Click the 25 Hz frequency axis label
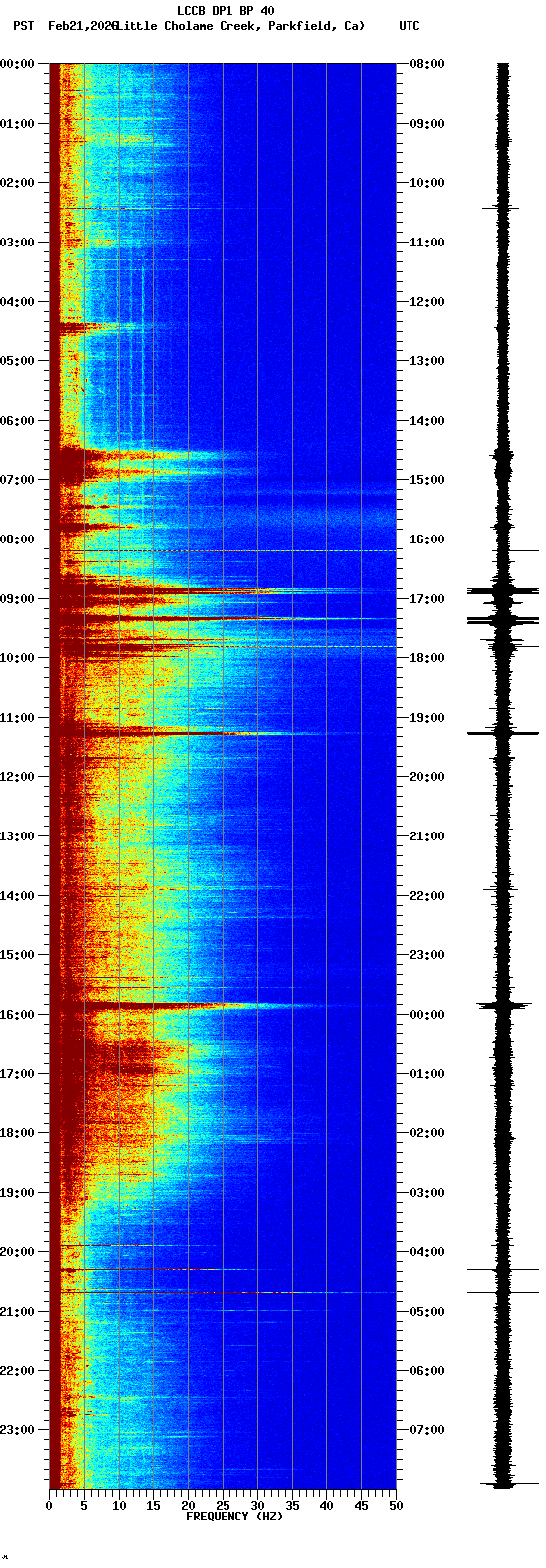546x1568 pixels. [x=223, y=1505]
